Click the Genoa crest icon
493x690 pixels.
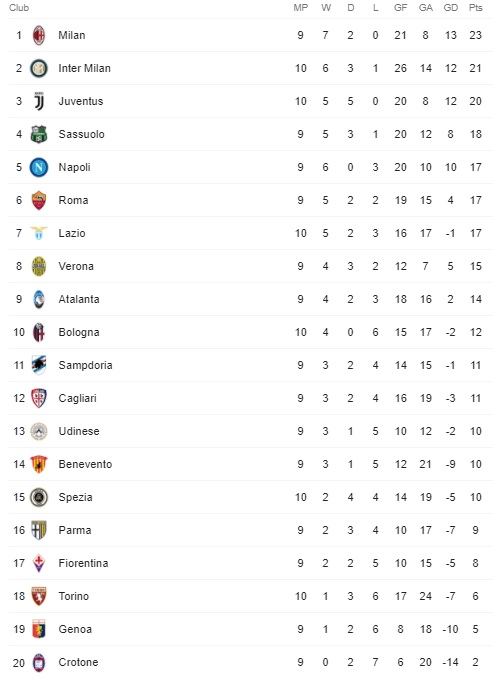(x=39, y=629)
